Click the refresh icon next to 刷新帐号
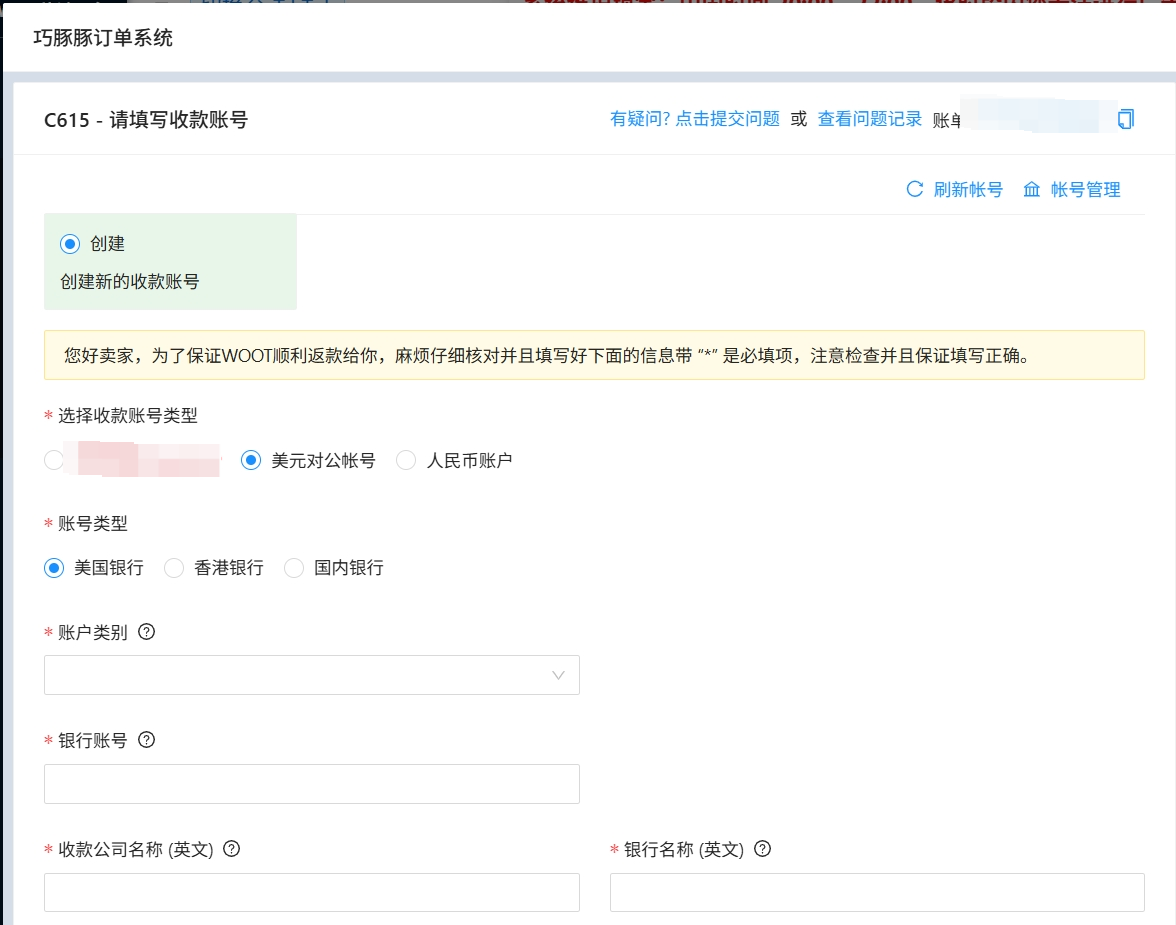The width and height of the screenshot is (1176, 925). click(914, 189)
